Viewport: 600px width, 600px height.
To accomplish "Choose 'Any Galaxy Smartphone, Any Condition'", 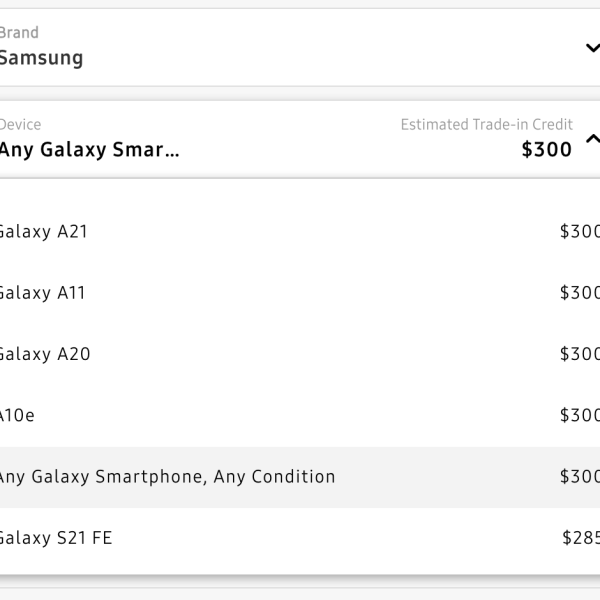I will (167, 477).
